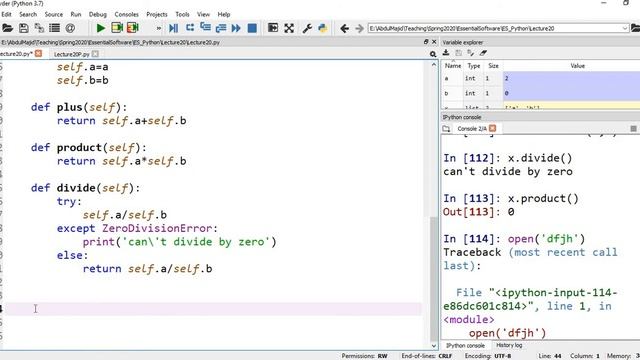Undock the editor pane icon
Viewport: 640px width, 360px height.
click(426, 42)
